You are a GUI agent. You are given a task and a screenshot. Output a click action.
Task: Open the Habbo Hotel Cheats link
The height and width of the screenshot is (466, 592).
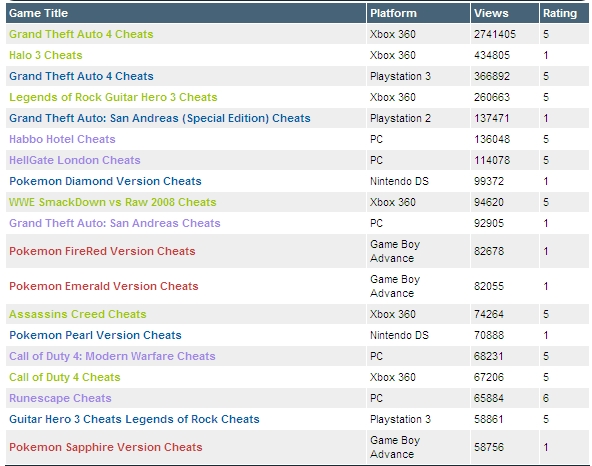(x=62, y=139)
